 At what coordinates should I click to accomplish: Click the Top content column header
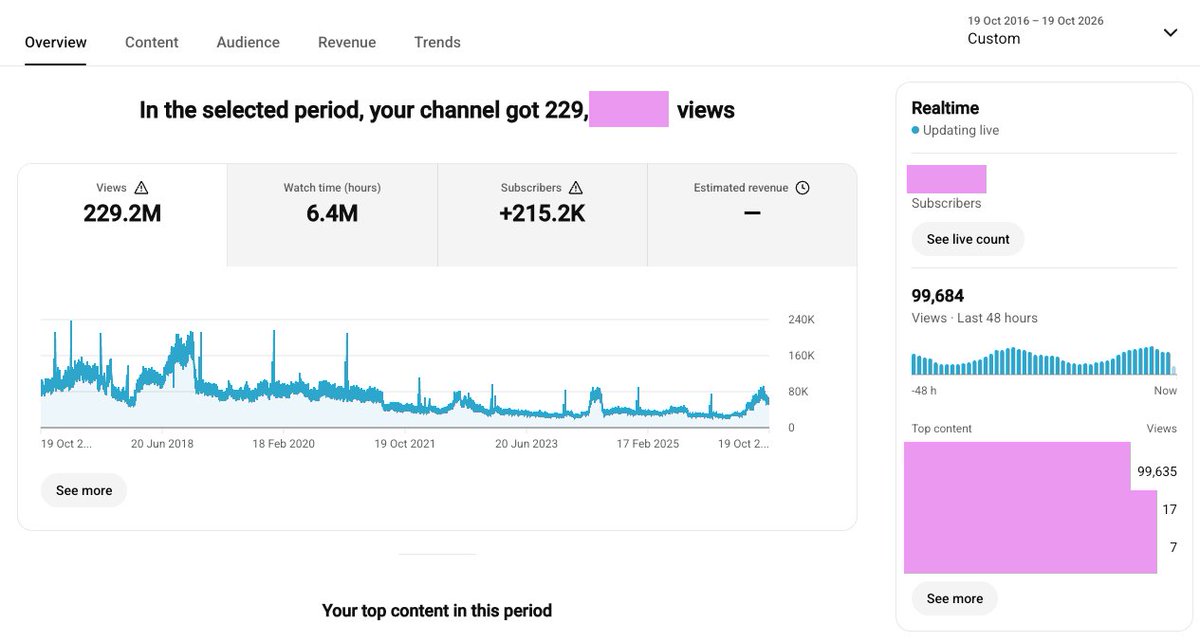coord(942,429)
